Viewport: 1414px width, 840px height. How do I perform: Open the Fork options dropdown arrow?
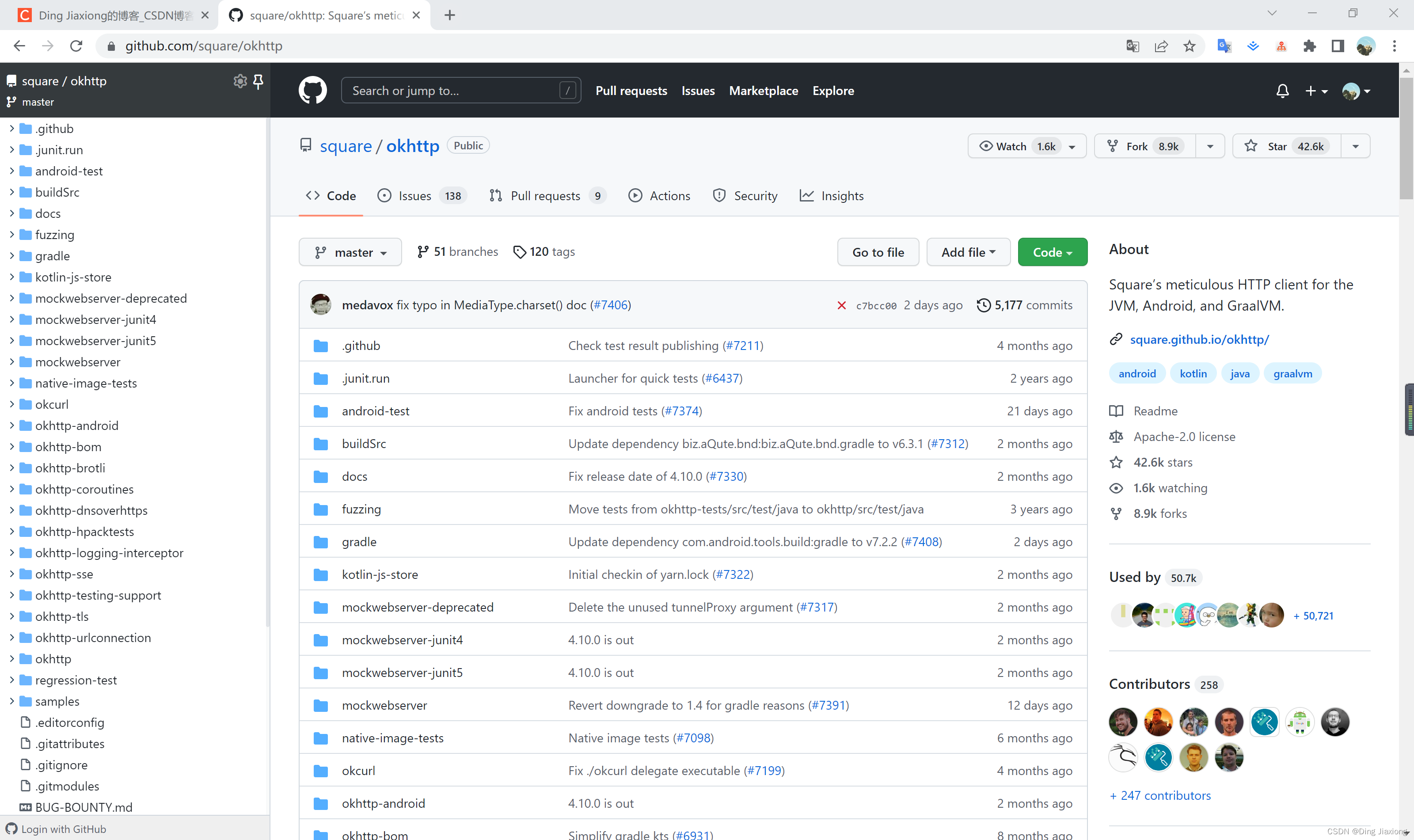[1210, 147]
